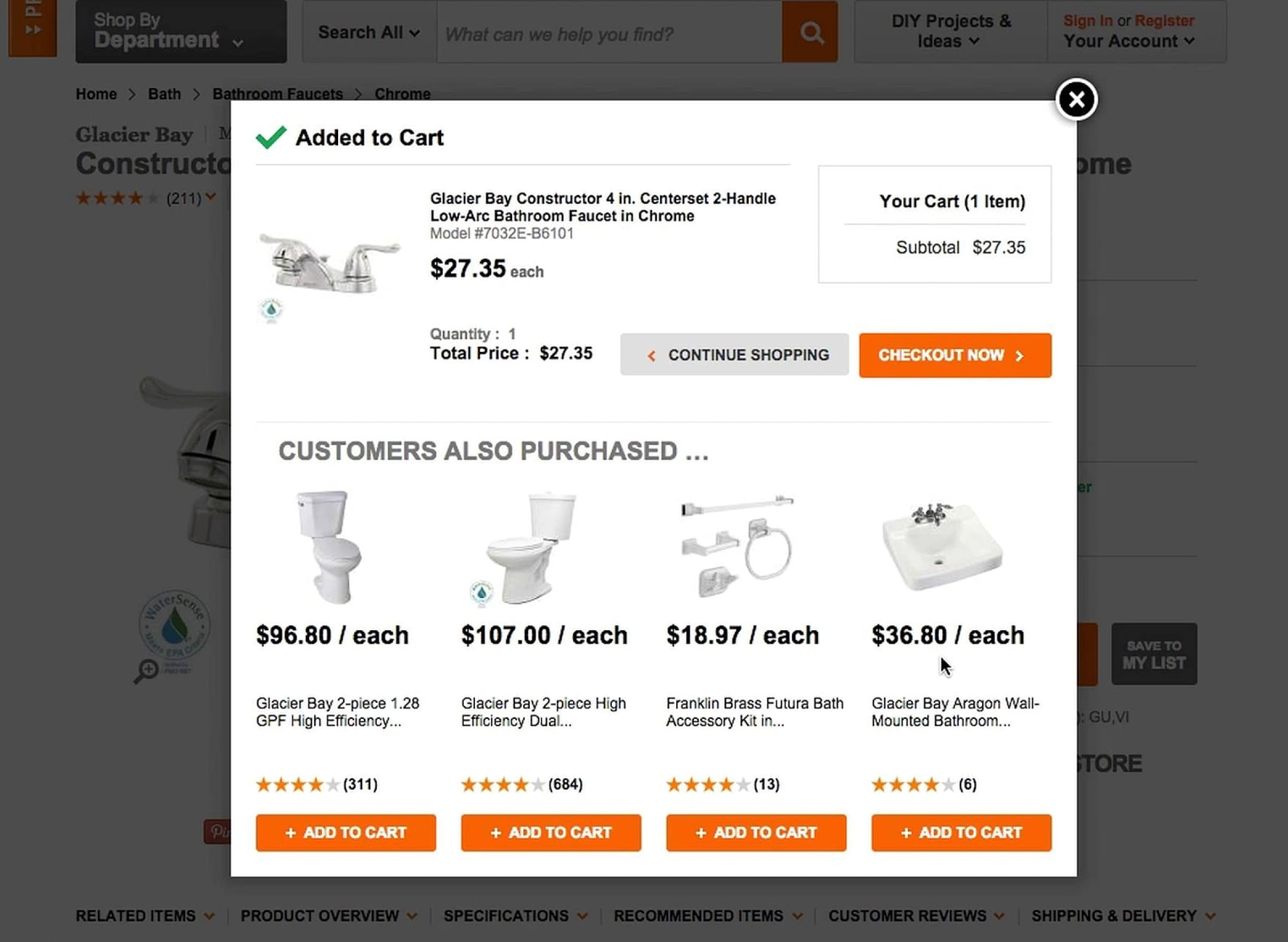Click into the search text field
The width and height of the screenshot is (1288, 942).
(x=609, y=33)
